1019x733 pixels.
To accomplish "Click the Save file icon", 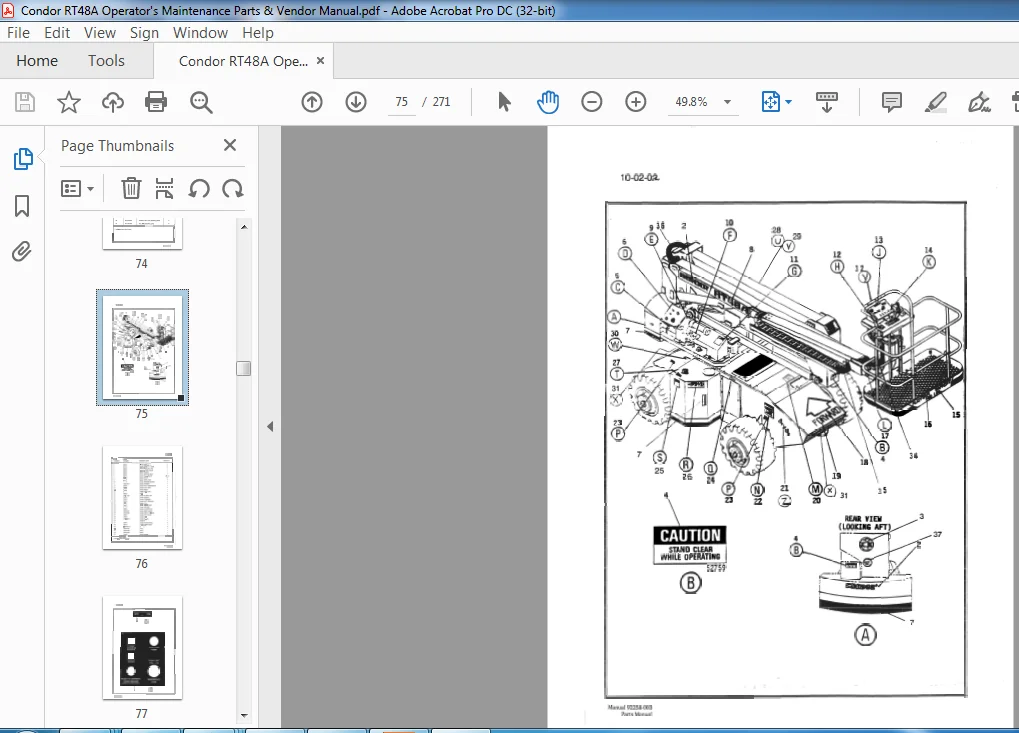I will coord(25,102).
